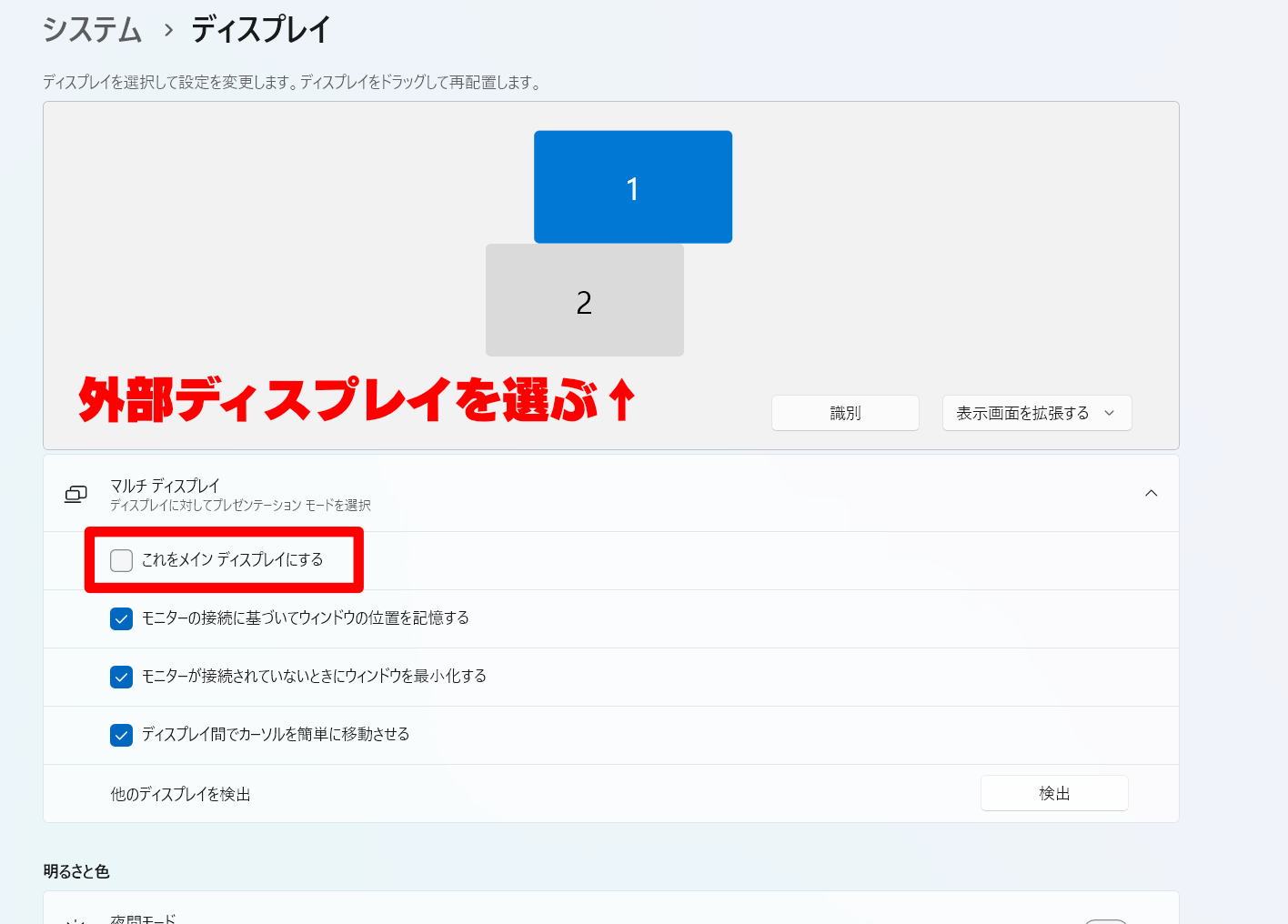The image size is (1288, 924).
Task: Uncheck モニターの接続に基づいてウィンドウの位置を記憶する
Action: coord(122,618)
